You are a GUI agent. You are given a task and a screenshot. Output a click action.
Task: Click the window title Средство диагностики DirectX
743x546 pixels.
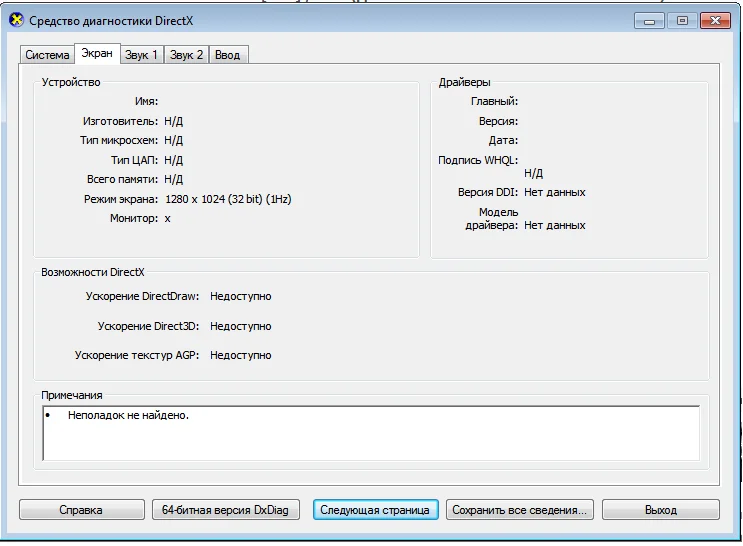coord(111,21)
